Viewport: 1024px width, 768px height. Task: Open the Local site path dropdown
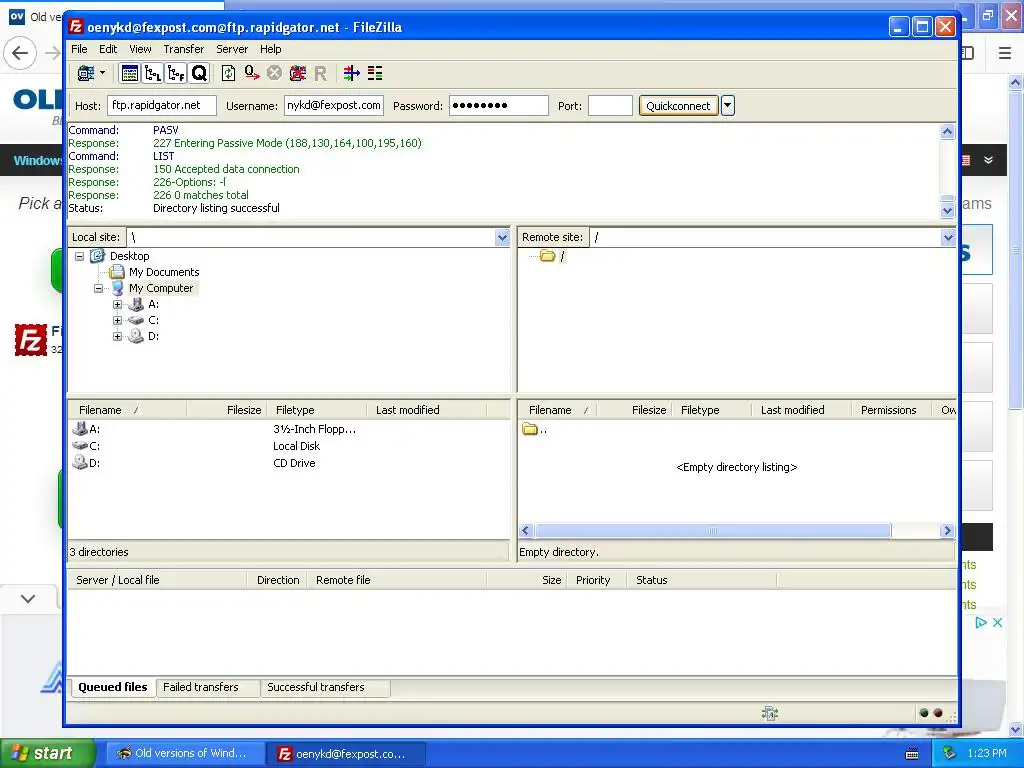[x=502, y=238]
